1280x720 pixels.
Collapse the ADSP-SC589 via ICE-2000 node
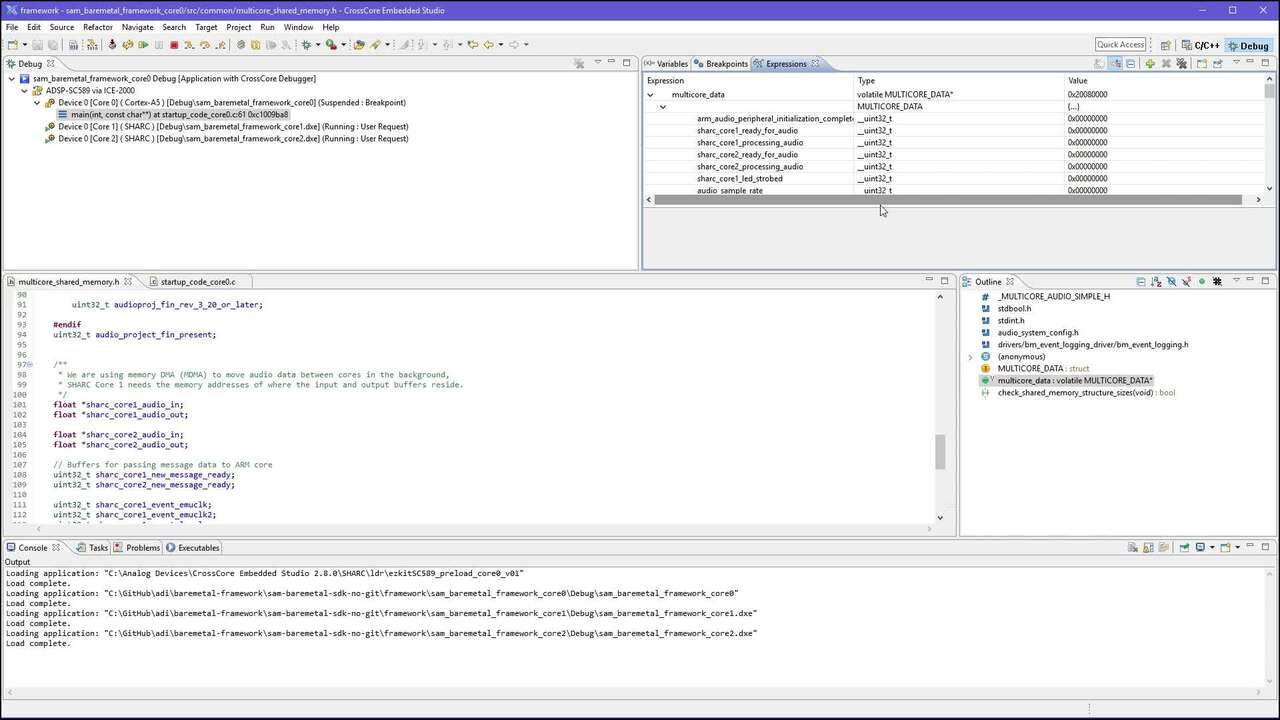point(25,91)
